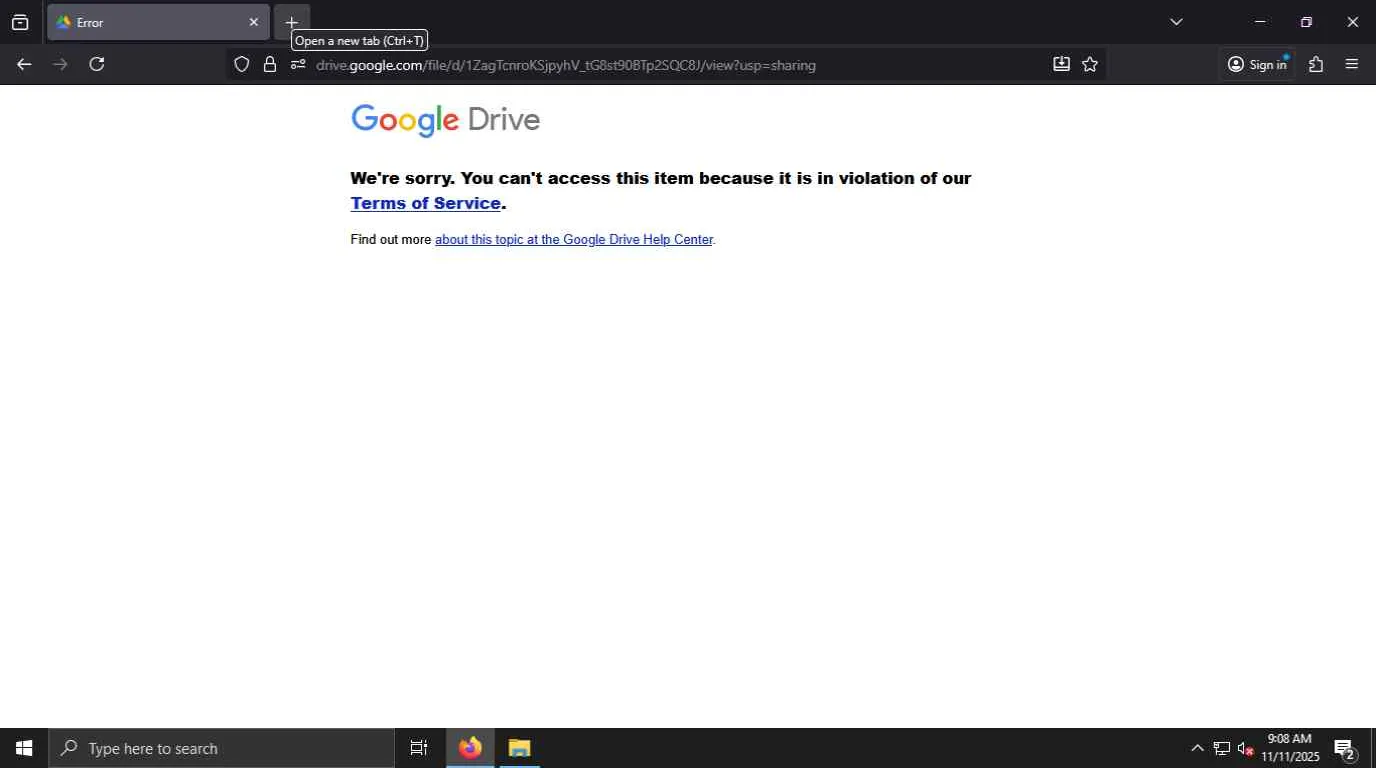Viewport: 1376px width, 768px height.
Task: Reload the current page
Action: click(x=97, y=64)
